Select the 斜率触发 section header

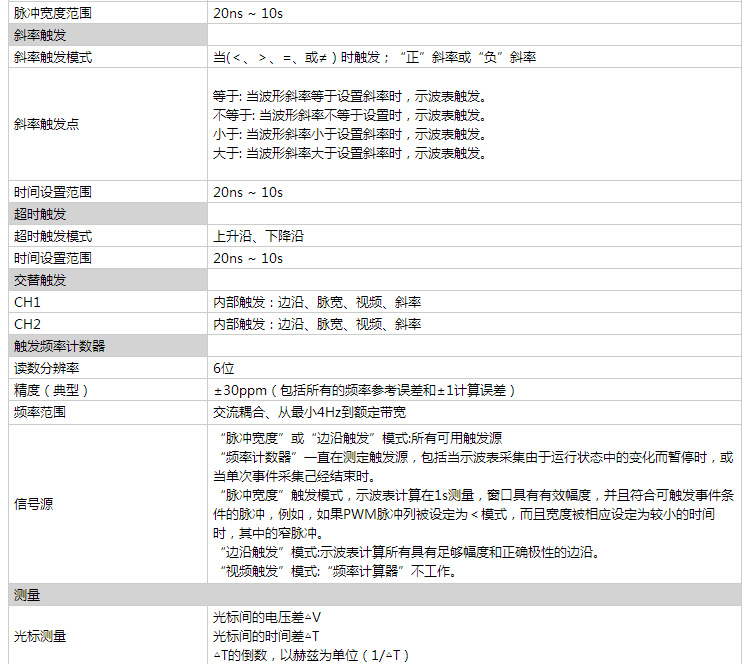40,35
